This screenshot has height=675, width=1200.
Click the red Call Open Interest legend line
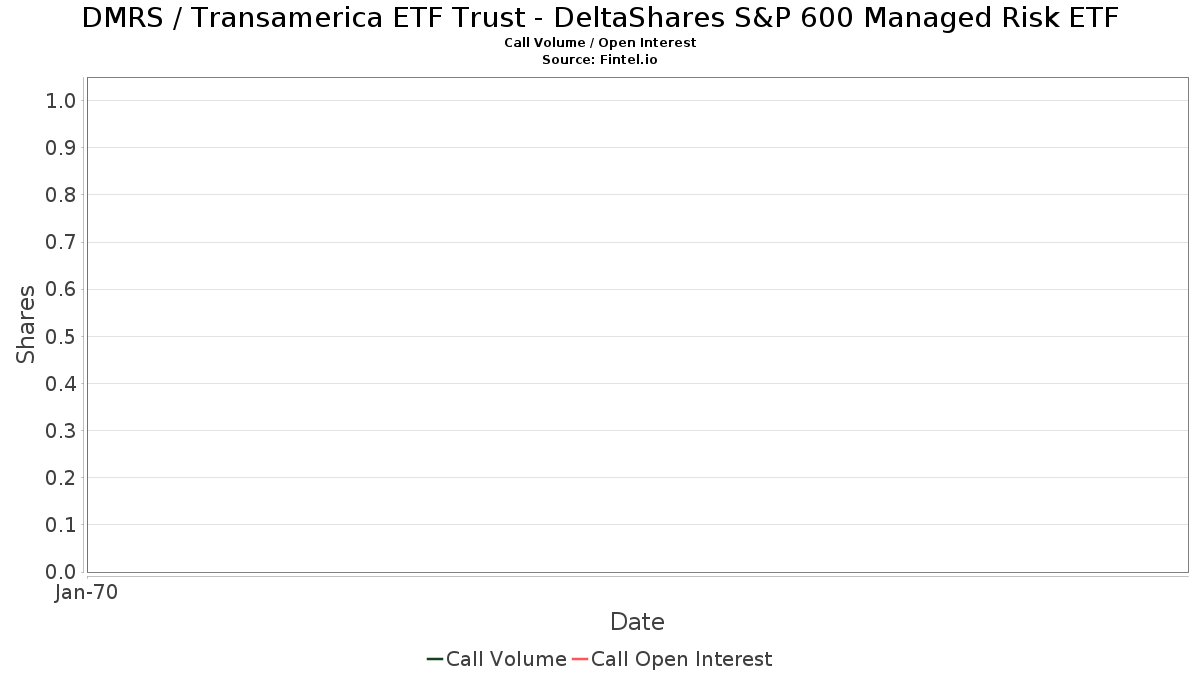click(580, 659)
